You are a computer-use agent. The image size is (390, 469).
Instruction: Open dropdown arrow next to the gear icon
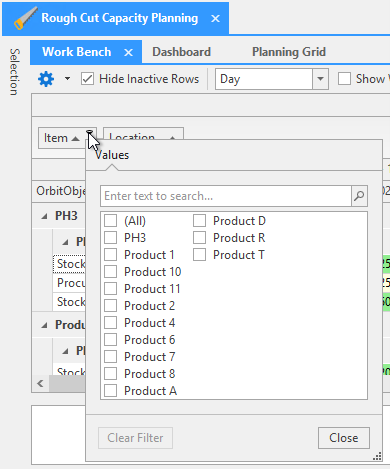[x=67, y=79]
